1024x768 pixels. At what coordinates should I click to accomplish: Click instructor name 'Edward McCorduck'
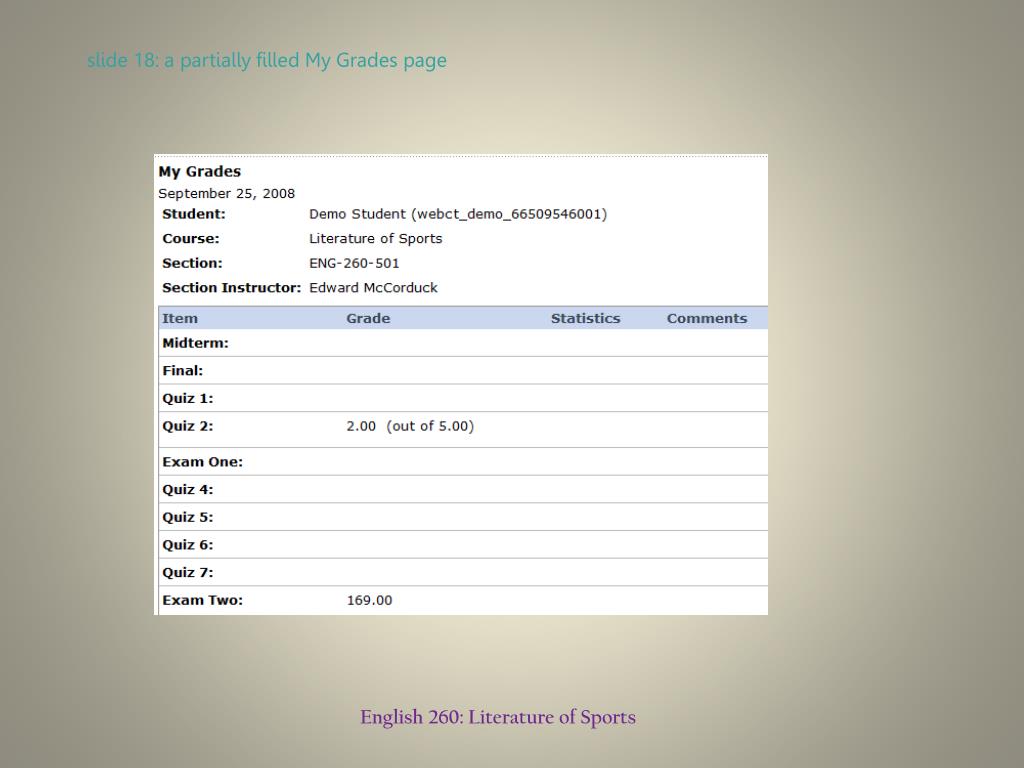[374, 288]
